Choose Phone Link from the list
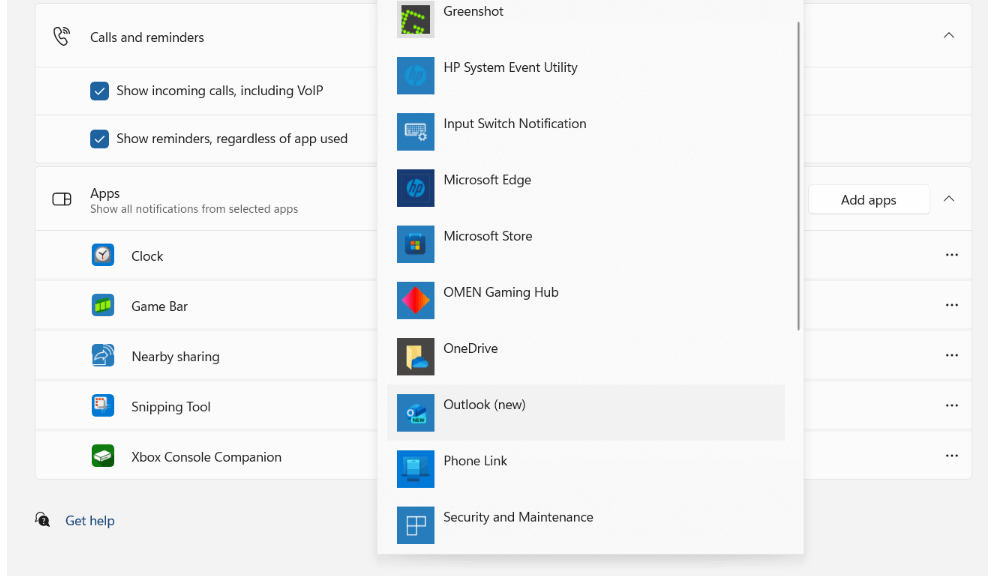The image size is (988, 576). (586, 469)
